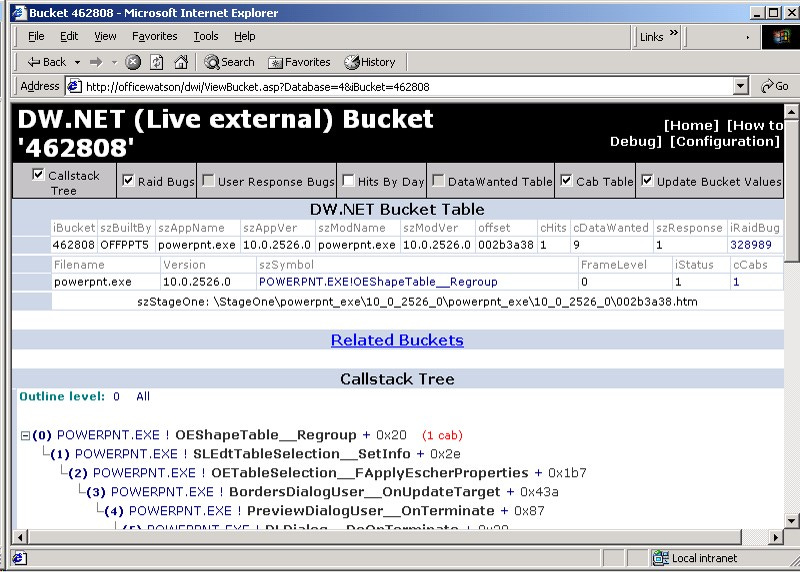This screenshot has width=800, height=572.
Task: Enable the DataWanted Table checkbox
Action: (438, 180)
